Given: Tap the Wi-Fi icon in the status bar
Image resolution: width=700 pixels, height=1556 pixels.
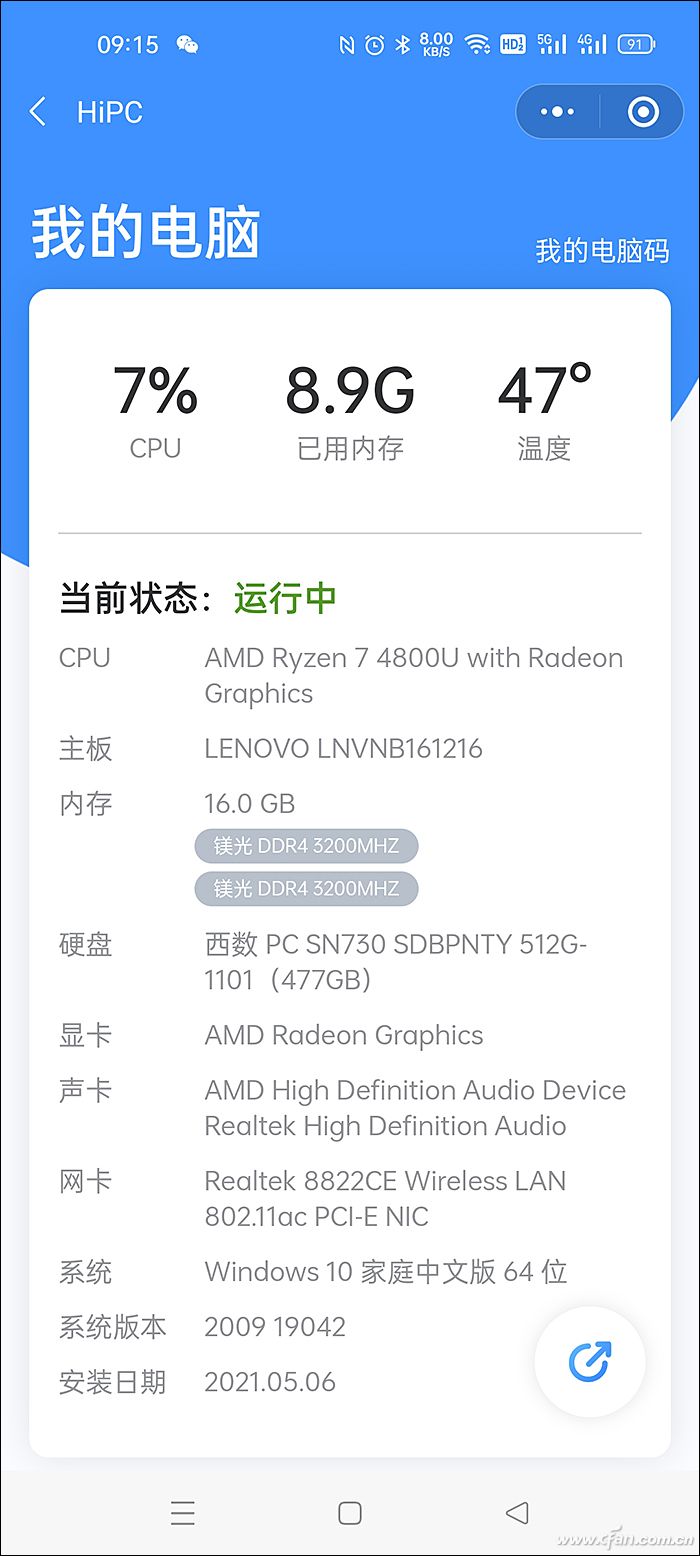Looking at the screenshot, I should [x=478, y=45].
